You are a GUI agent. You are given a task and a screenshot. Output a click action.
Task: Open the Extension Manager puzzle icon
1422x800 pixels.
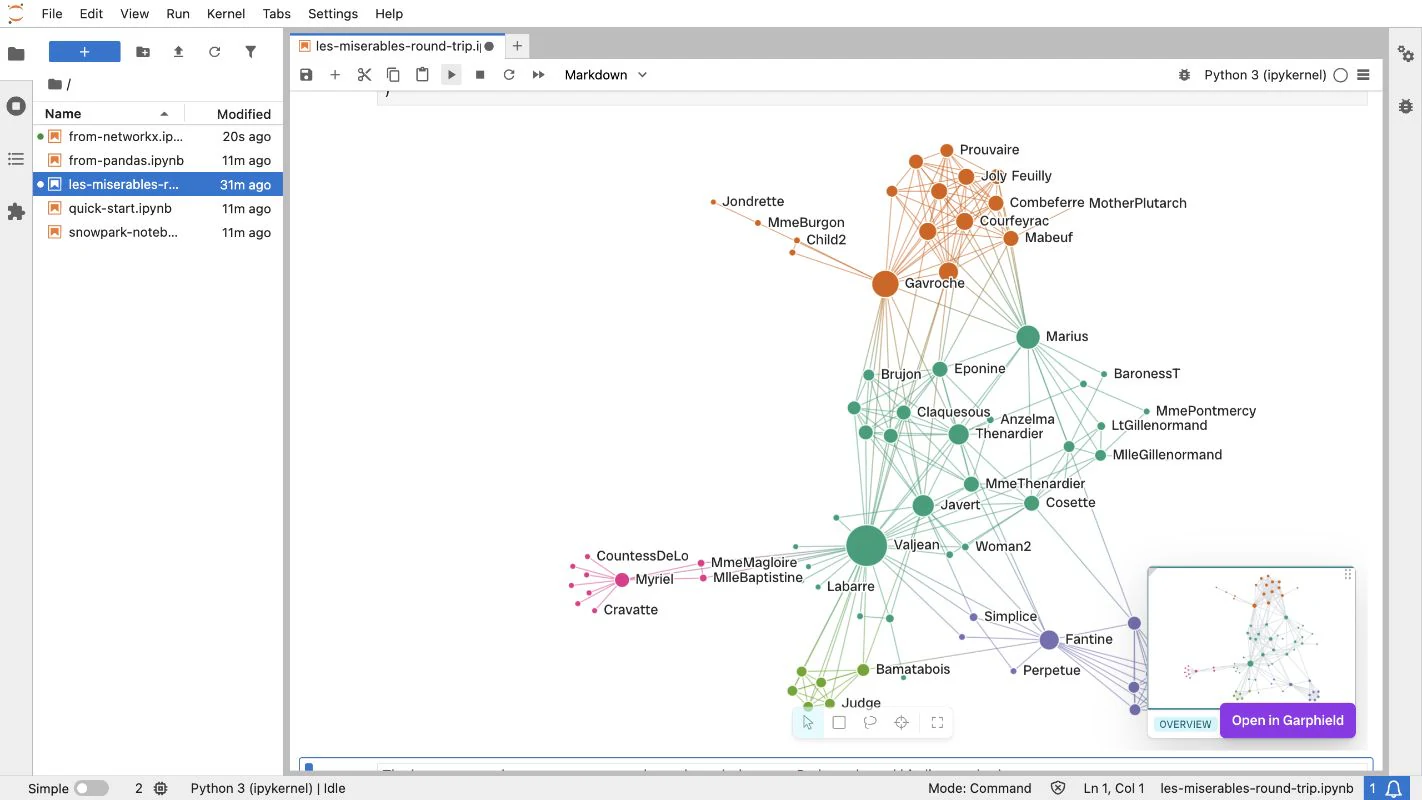[16, 211]
